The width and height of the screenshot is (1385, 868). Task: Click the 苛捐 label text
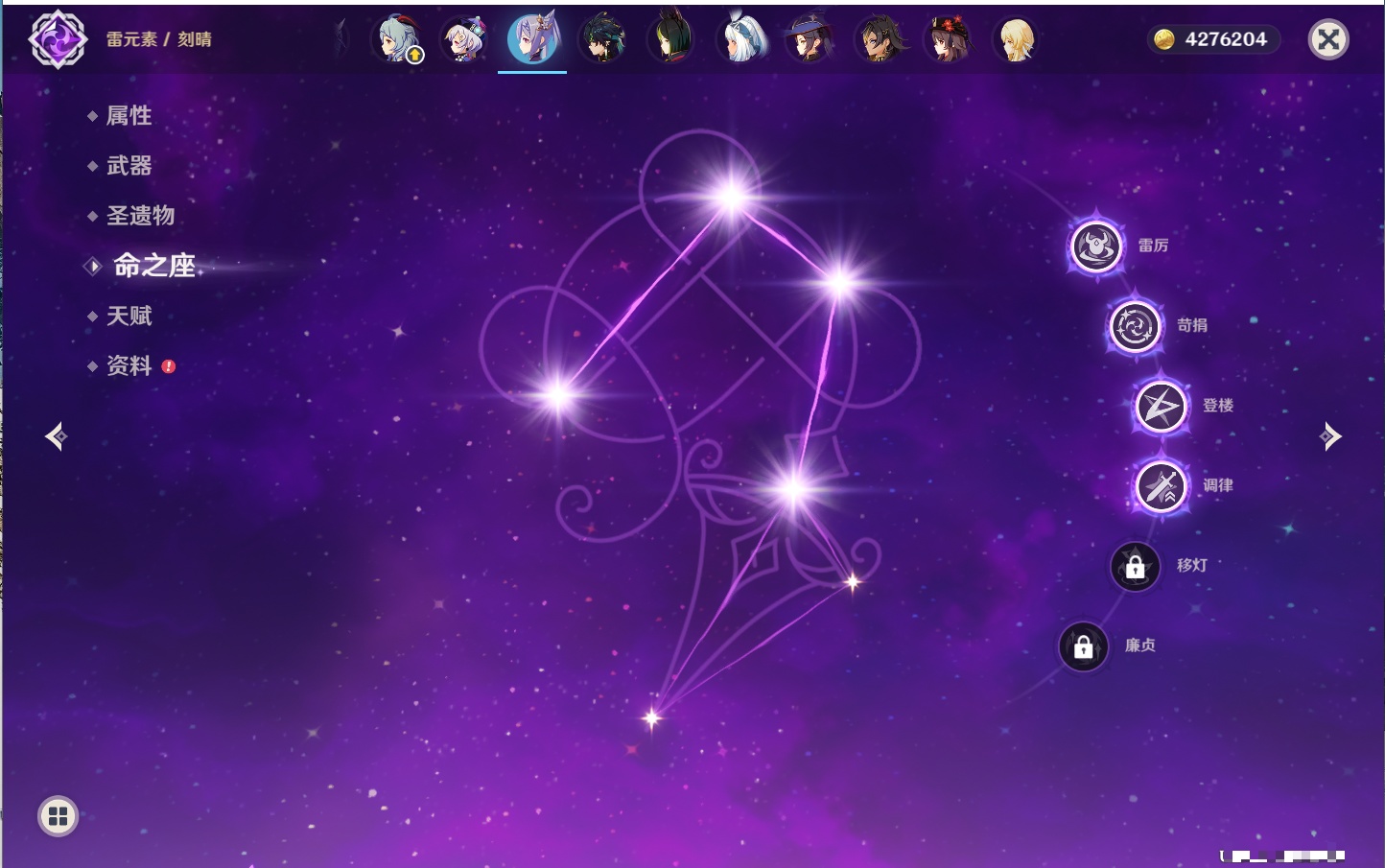tap(1192, 325)
